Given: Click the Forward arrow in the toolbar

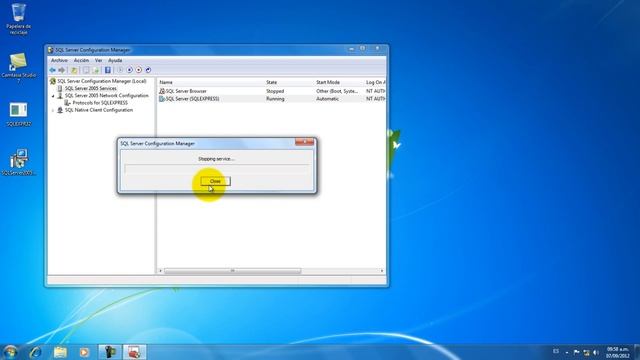Looking at the screenshot, I should (x=62, y=70).
